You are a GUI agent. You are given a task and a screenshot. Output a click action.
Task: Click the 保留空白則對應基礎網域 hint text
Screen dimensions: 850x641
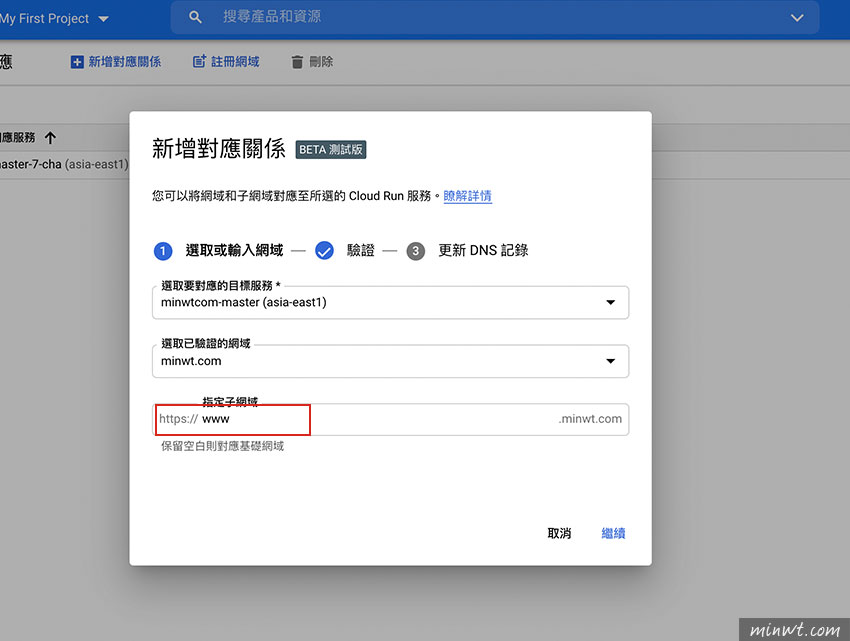[222, 446]
